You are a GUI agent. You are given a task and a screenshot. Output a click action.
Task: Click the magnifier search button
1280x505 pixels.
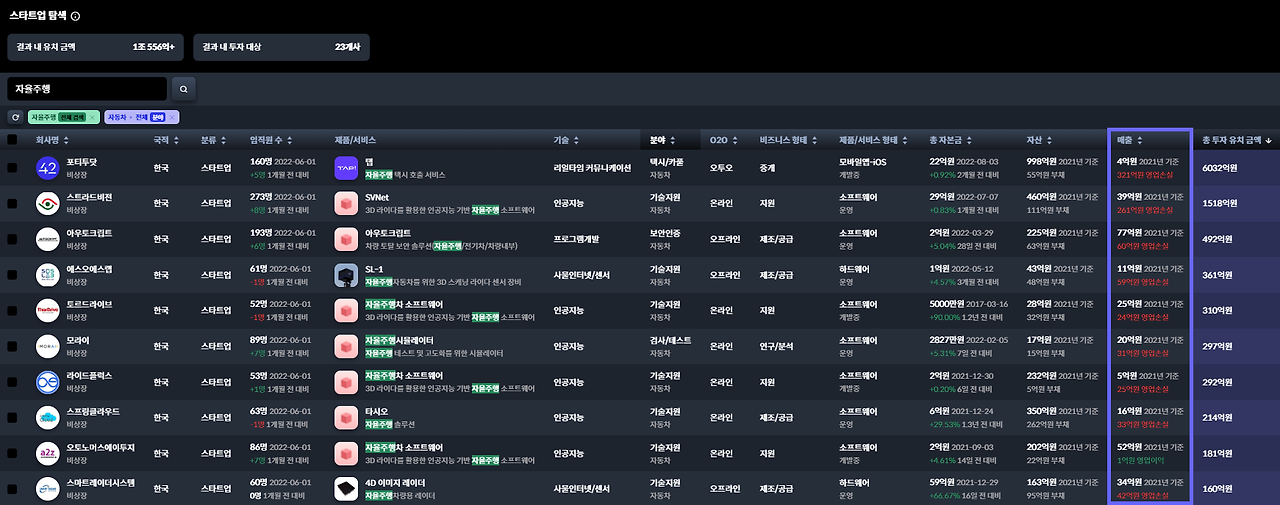(183, 89)
